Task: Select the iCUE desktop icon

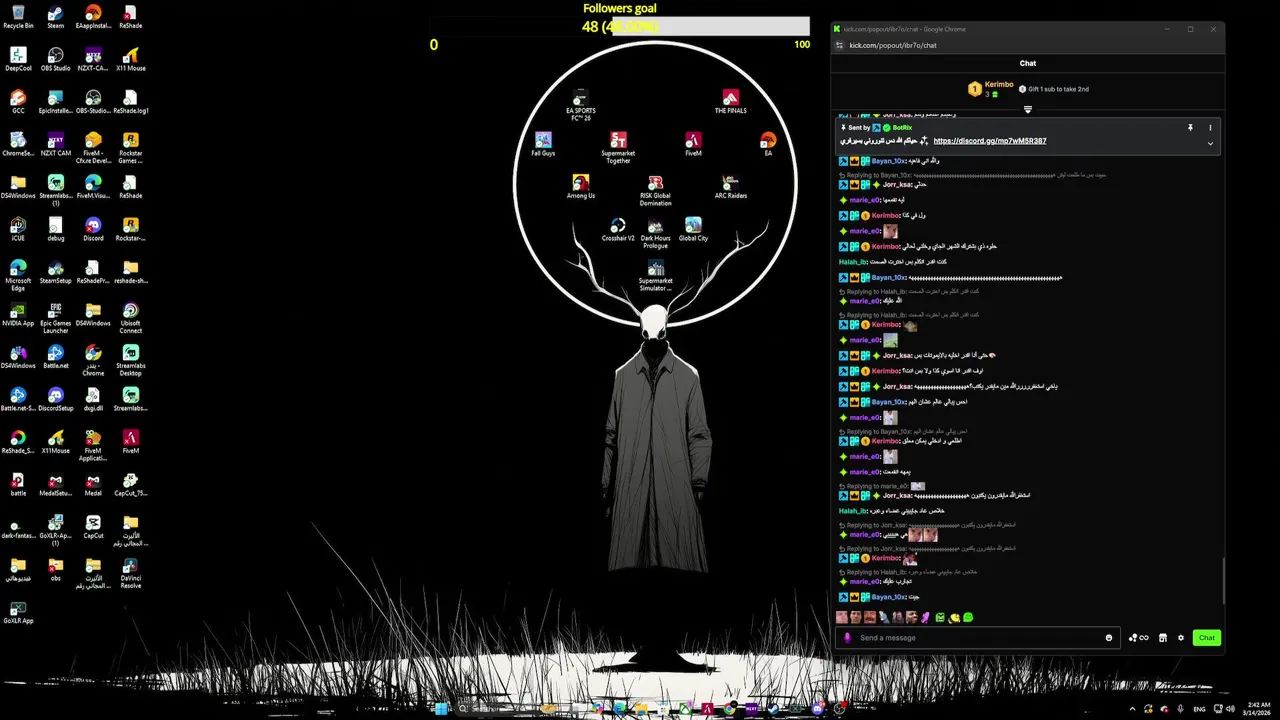Action: tap(18, 229)
